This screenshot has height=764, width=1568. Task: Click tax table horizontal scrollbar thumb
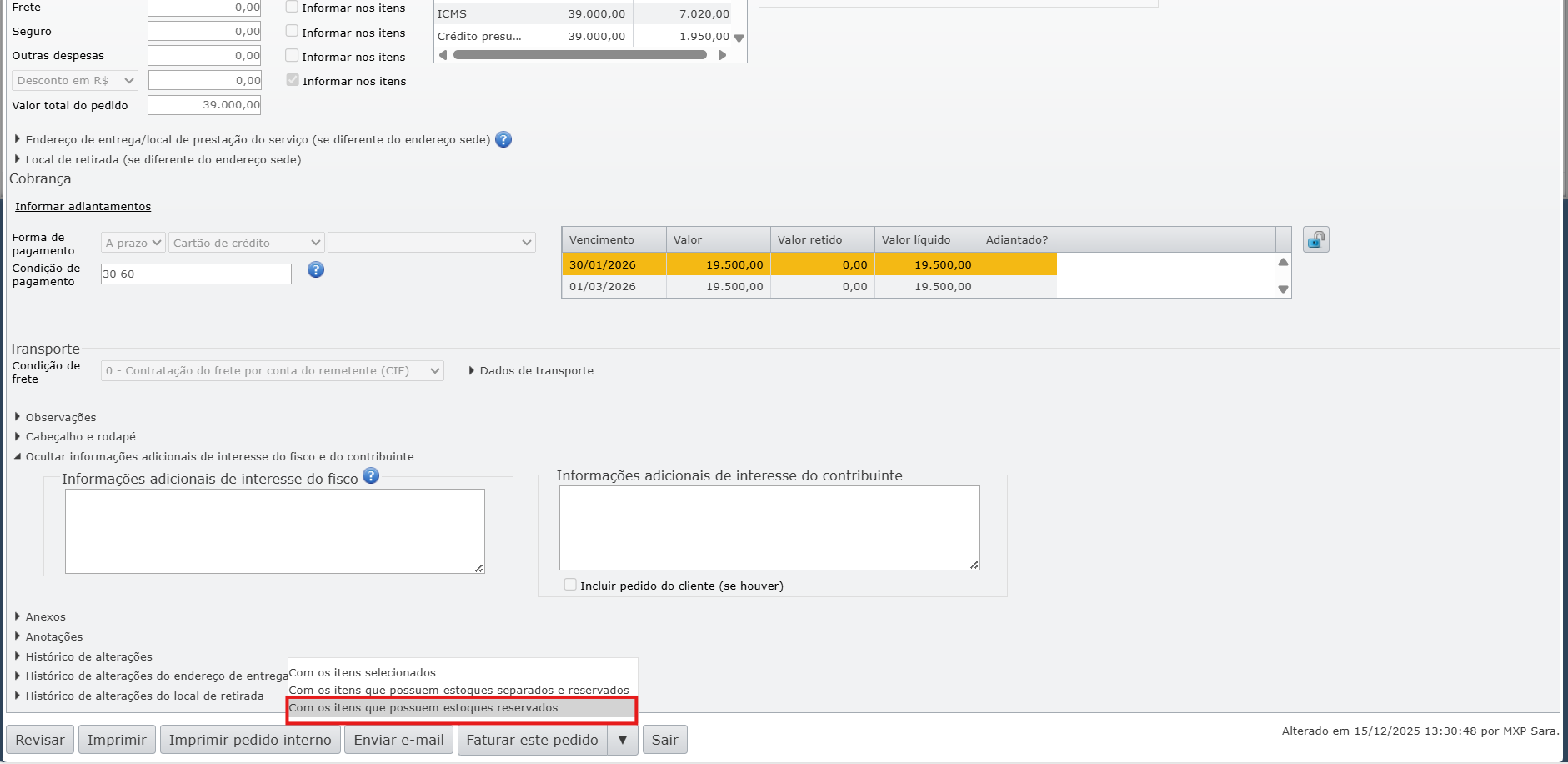pos(580,55)
